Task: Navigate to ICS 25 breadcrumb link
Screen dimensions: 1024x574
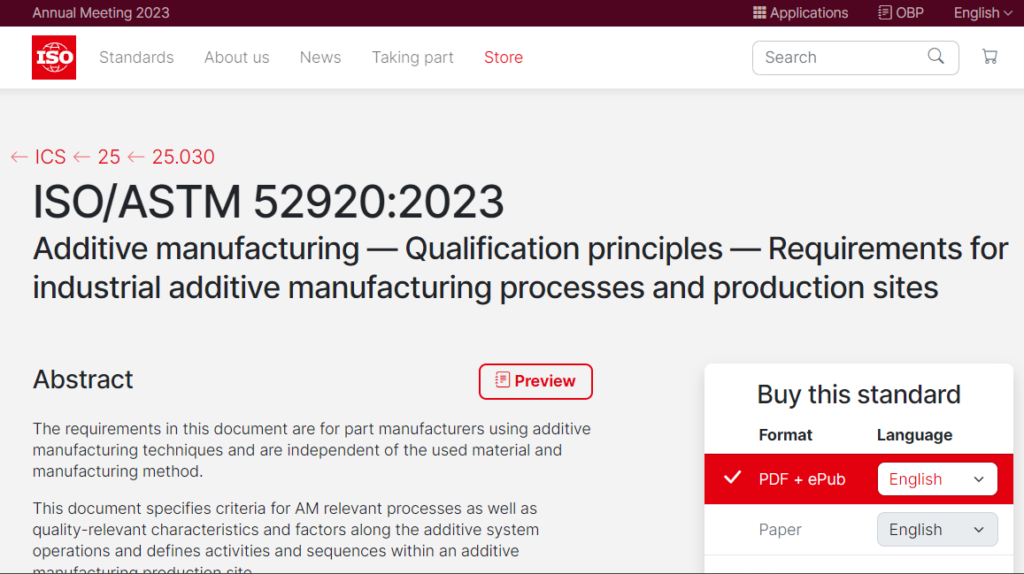Action: coord(109,157)
